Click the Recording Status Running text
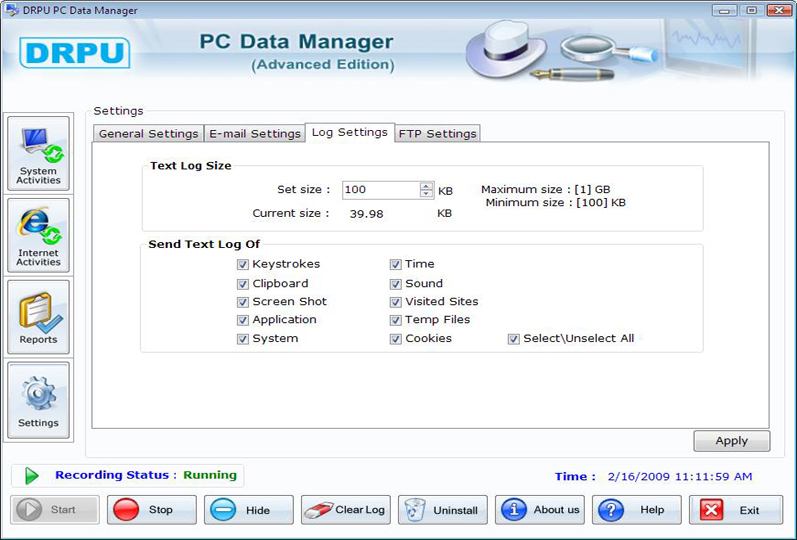Screen dimensions: 797x540 coord(146,475)
